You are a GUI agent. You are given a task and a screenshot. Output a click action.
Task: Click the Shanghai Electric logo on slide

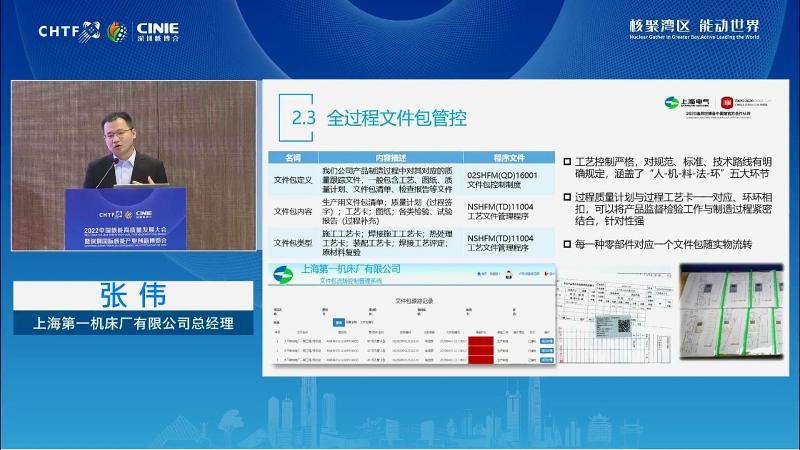(x=677, y=103)
